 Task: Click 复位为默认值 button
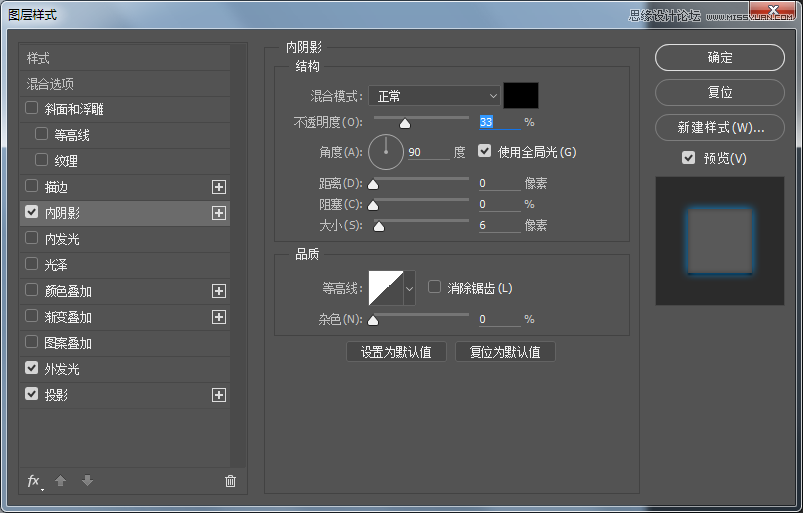pos(505,352)
